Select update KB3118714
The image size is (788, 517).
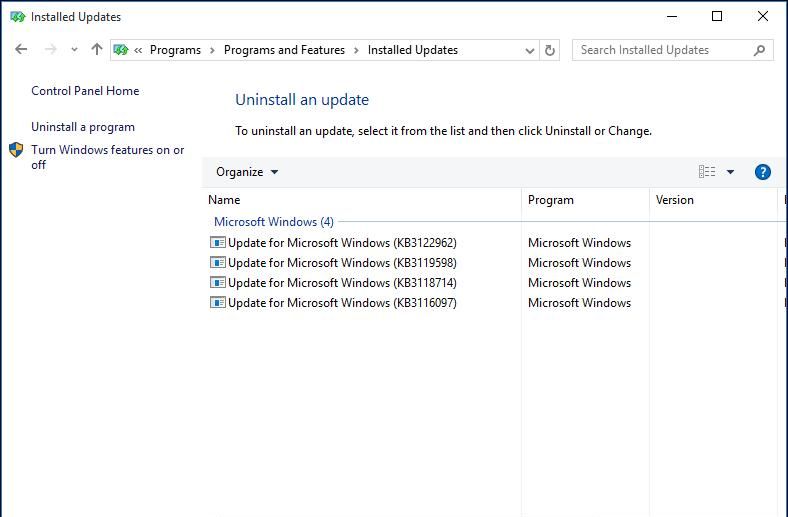pos(342,283)
